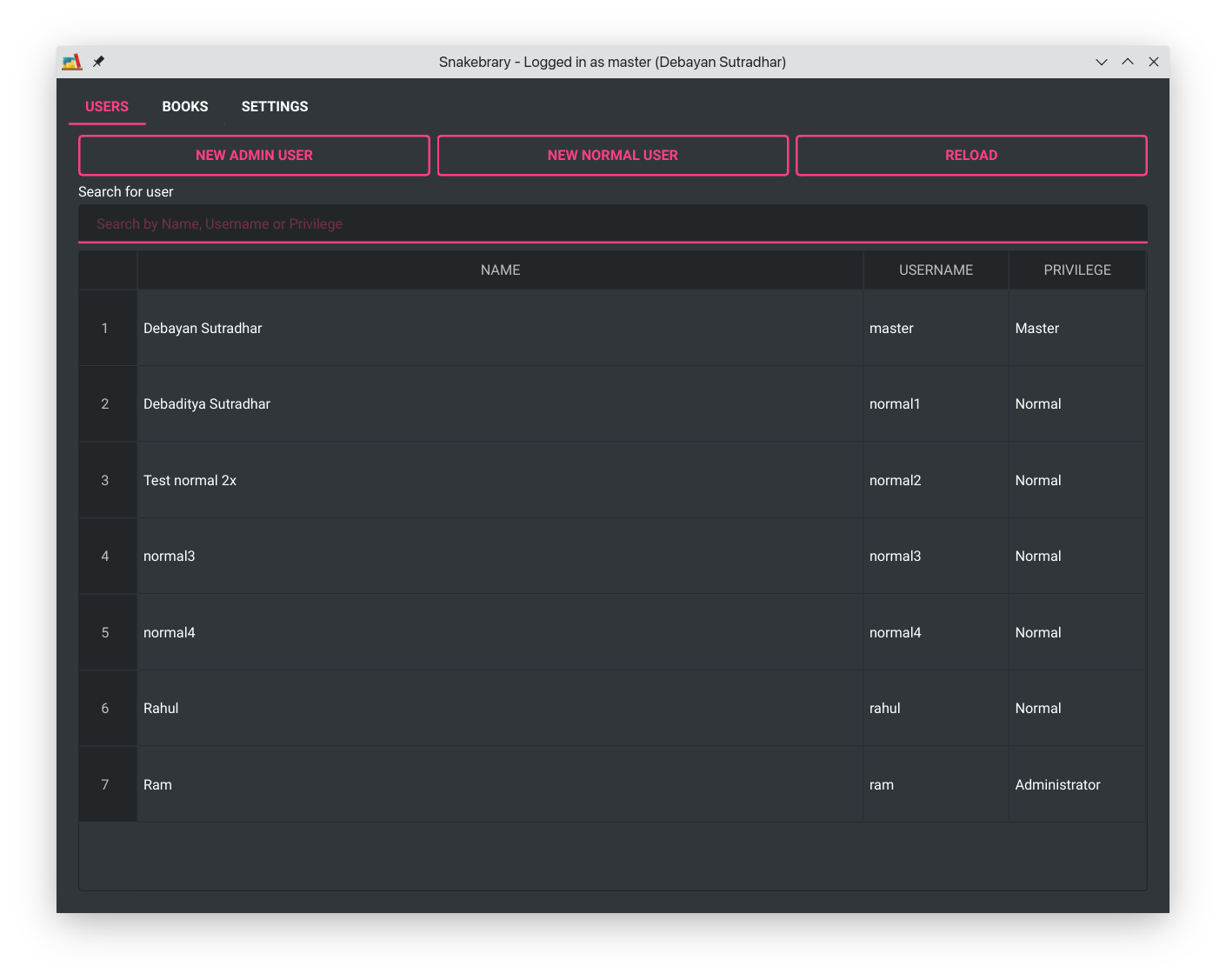The height and width of the screenshot is (980, 1226).
Task: Select the name Ram
Action: (500, 784)
